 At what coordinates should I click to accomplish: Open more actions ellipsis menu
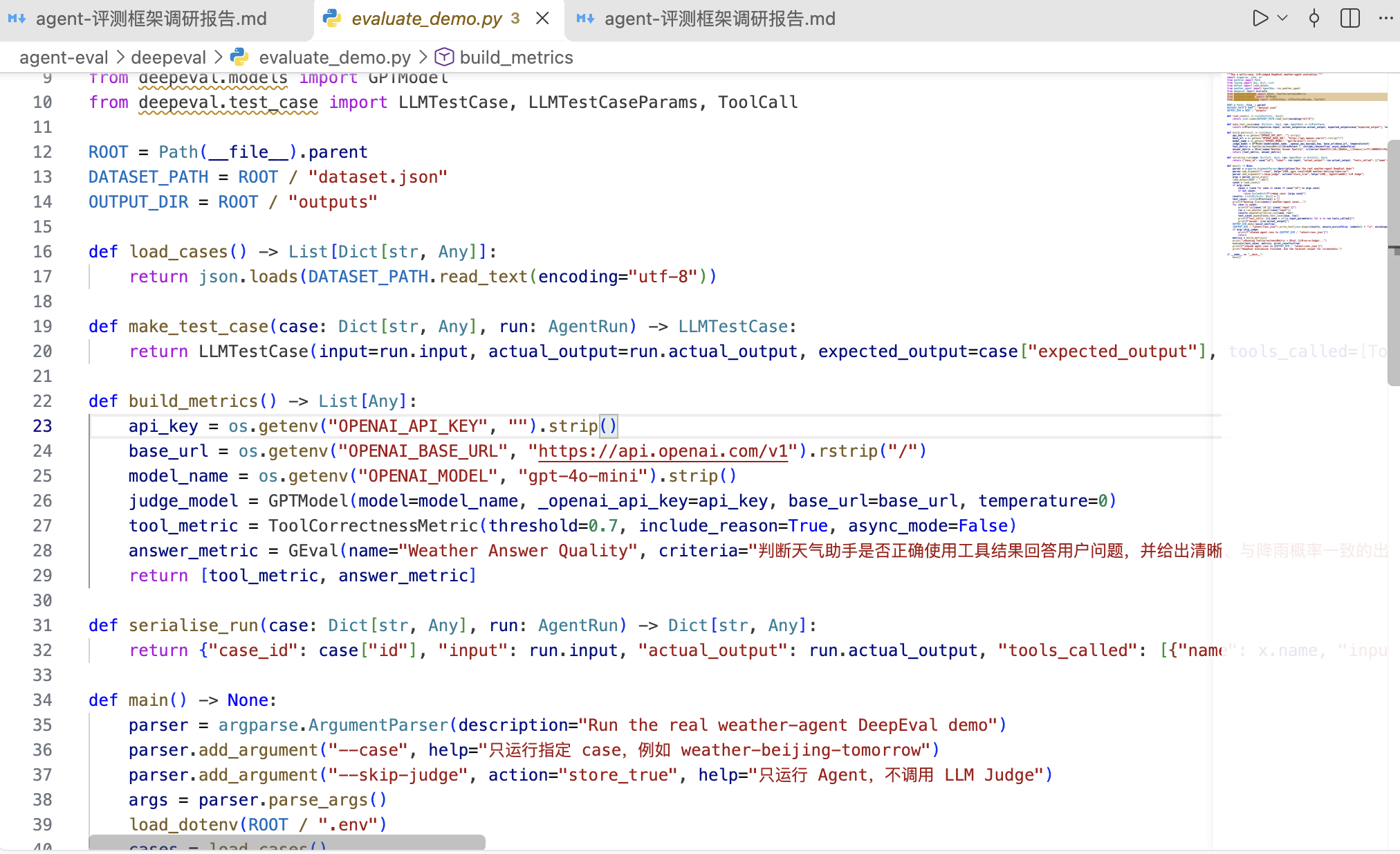click(x=1385, y=19)
